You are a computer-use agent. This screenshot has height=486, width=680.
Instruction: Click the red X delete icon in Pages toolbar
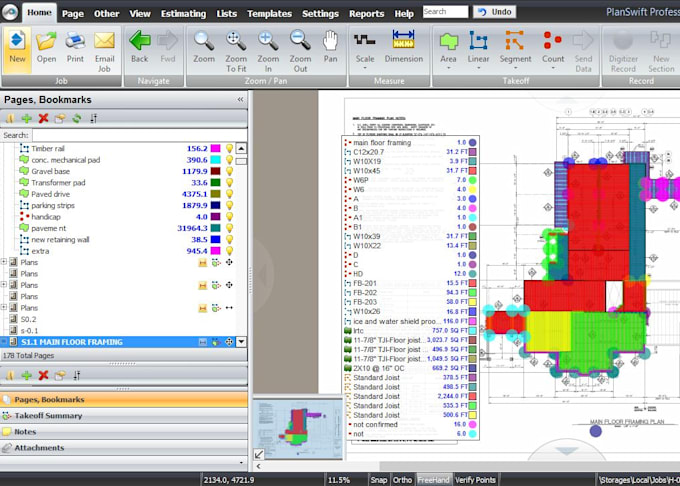click(x=43, y=118)
